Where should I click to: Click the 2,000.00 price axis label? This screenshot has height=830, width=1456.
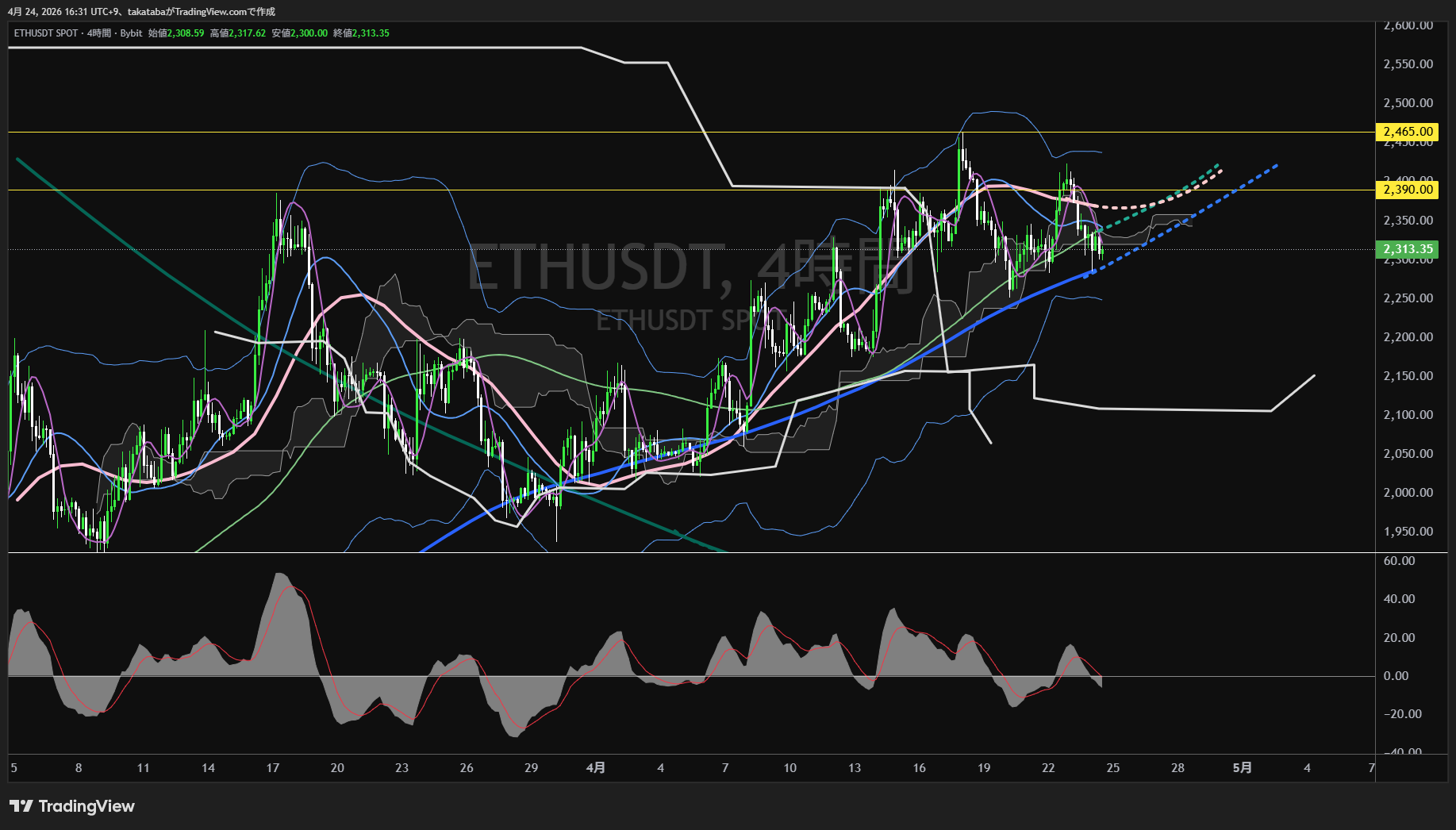[x=1408, y=493]
